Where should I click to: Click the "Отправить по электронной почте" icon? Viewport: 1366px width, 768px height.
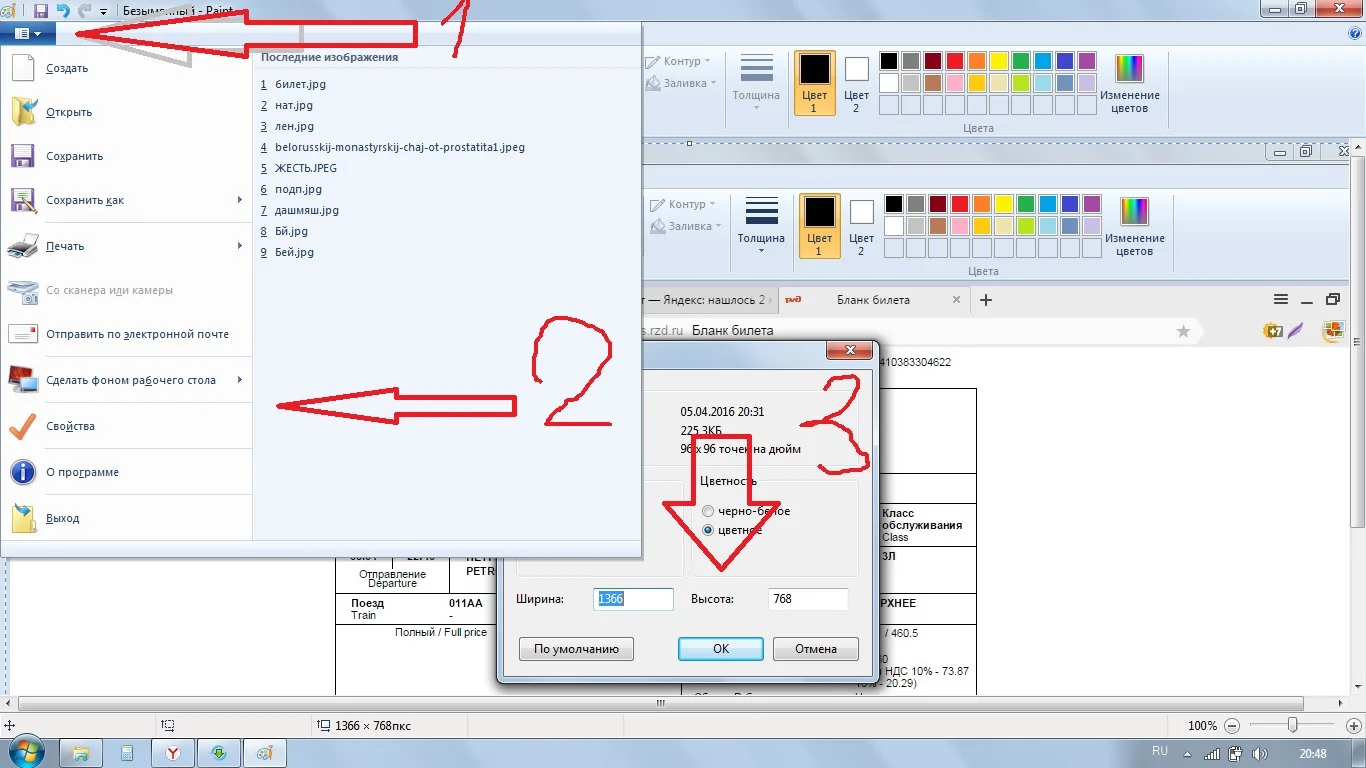pyautogui.click(x=23, y=334)
